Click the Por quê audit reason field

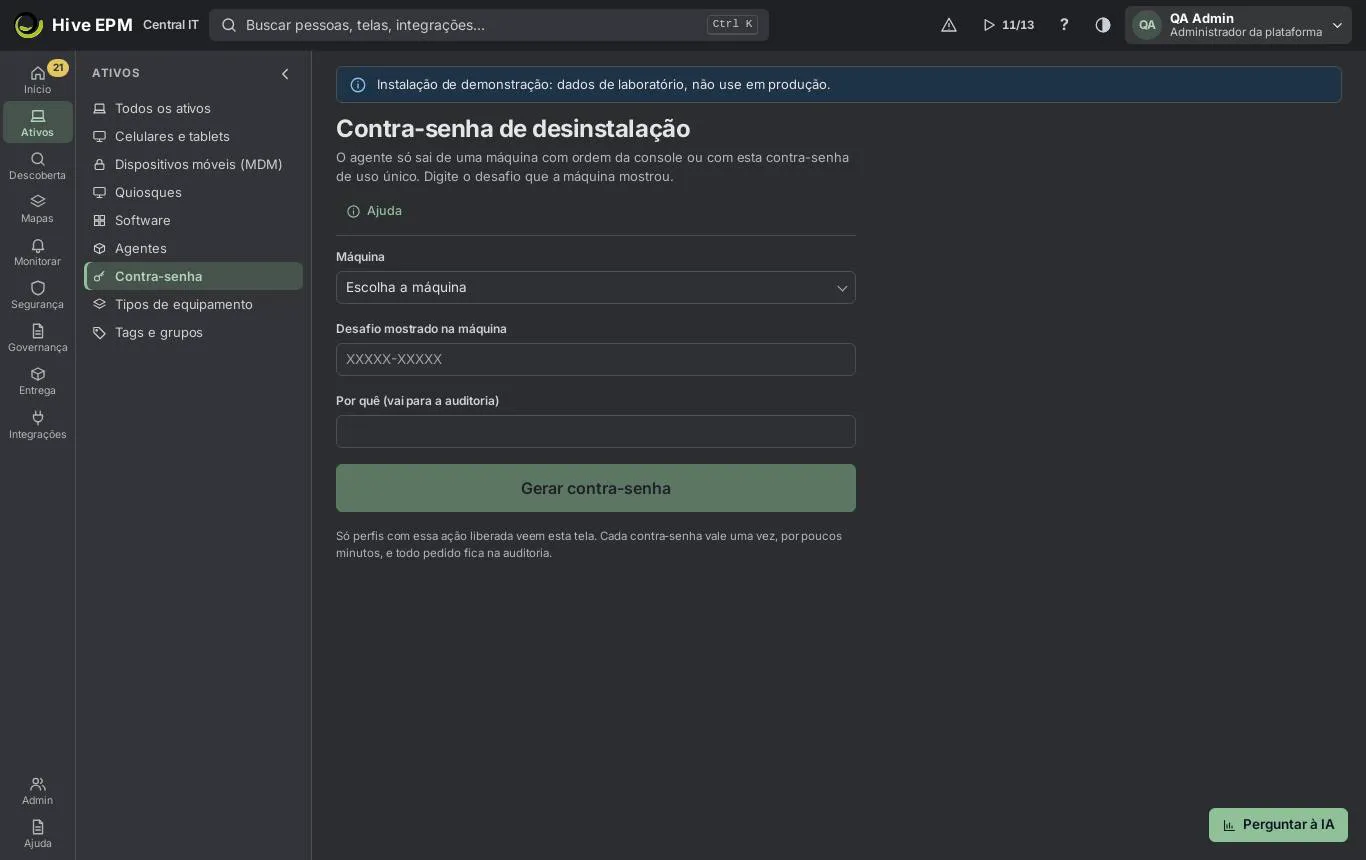(596, 432)
